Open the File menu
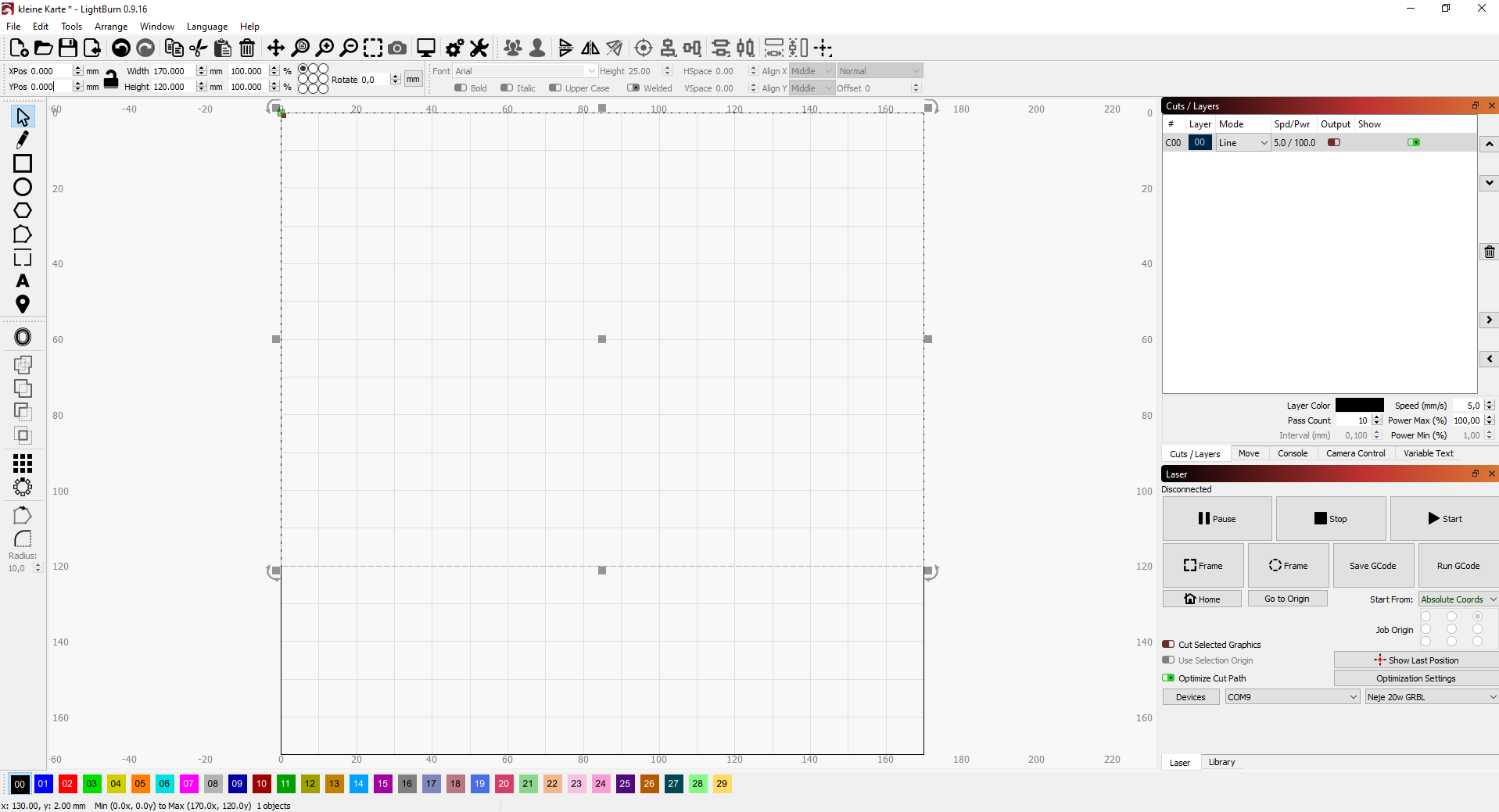Image resolution: width=1499 pixels, height=812 pixels. click(x=13, y=27)
